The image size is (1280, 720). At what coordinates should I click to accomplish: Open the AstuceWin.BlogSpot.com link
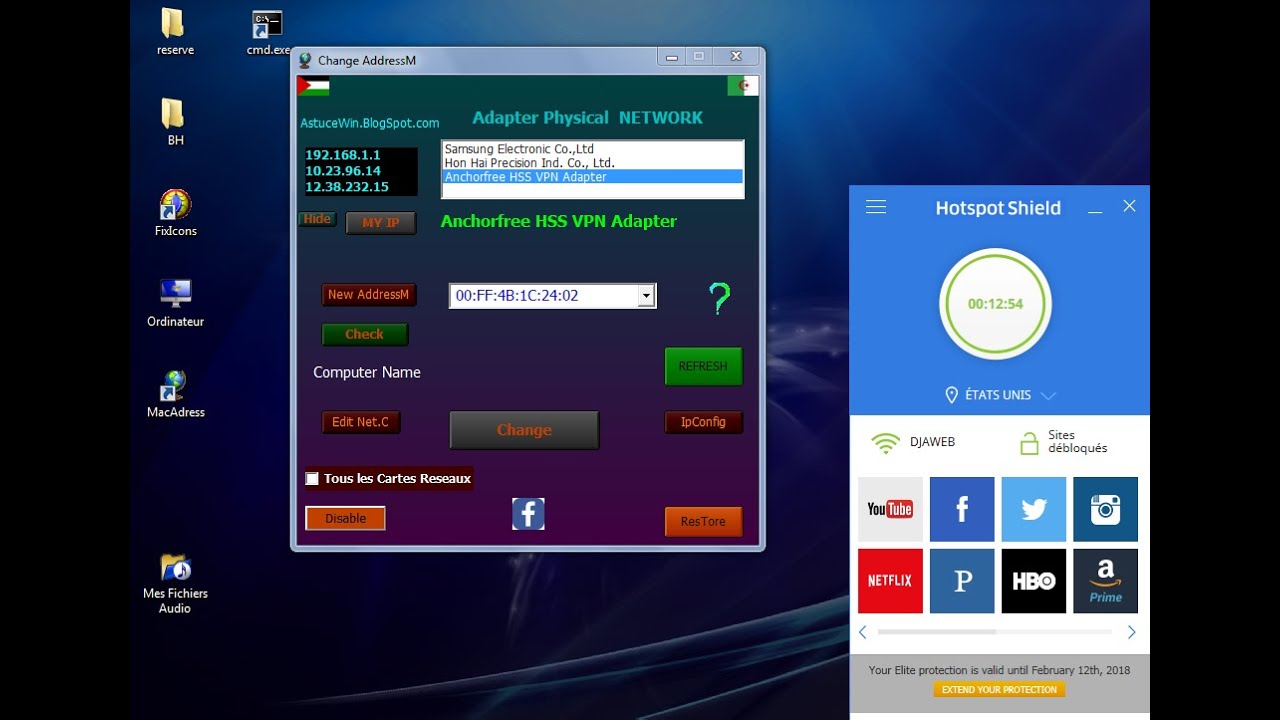click(x=370, y=123)
